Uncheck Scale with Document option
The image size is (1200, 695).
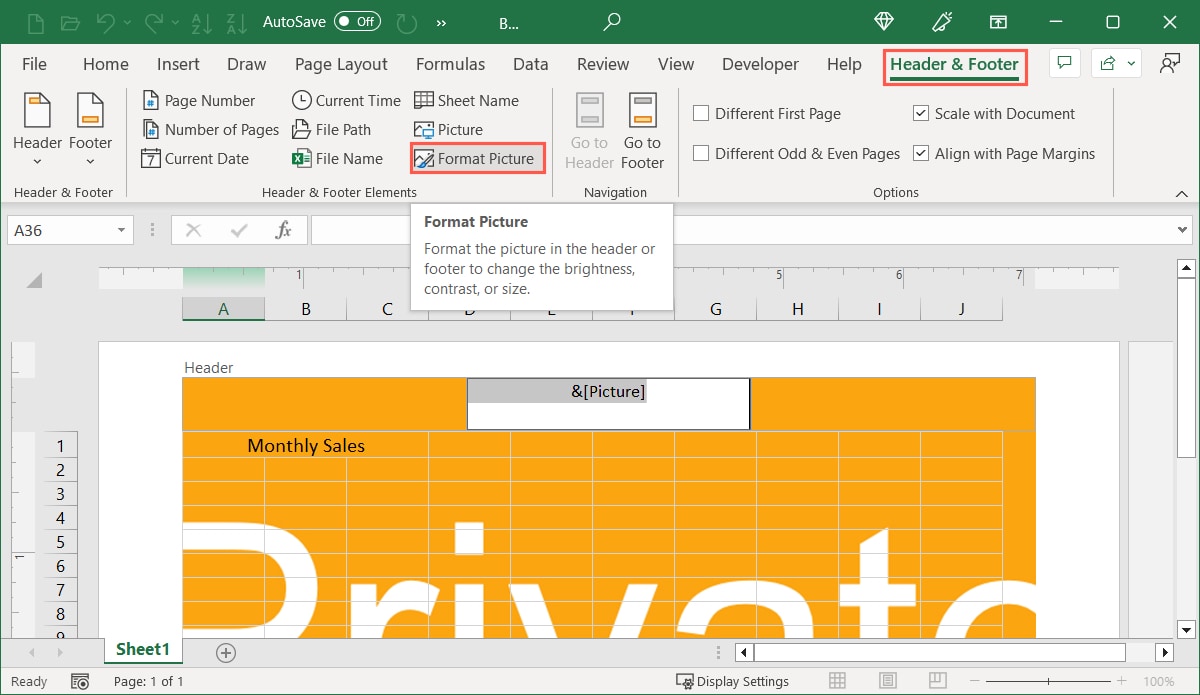pyautogui.click(x=921, y=114)
